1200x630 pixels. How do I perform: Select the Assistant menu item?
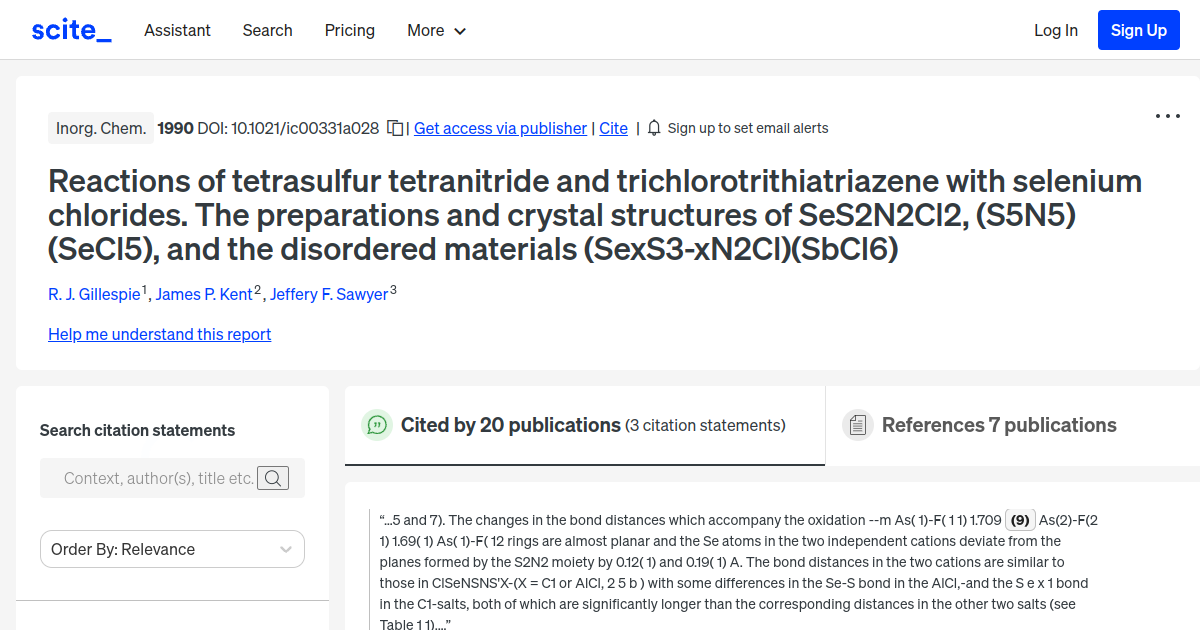177,31
